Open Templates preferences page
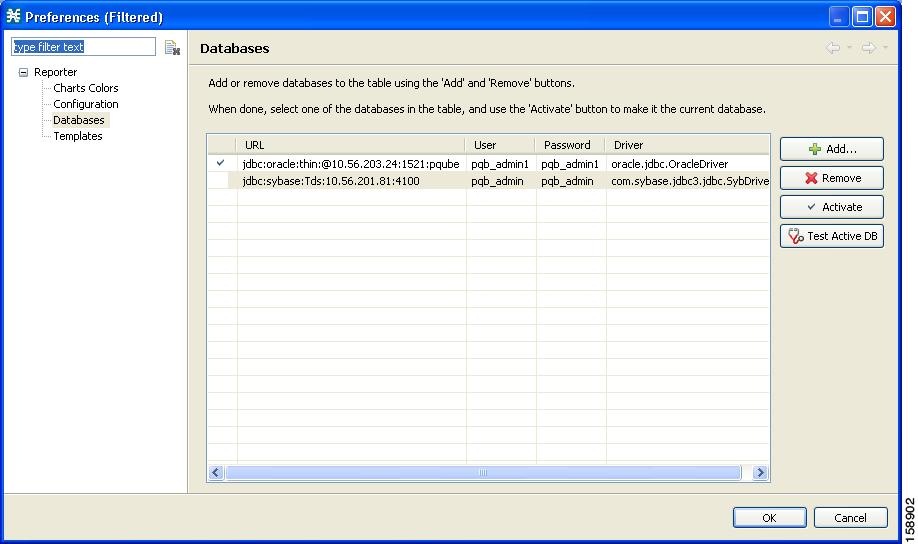This screenshot has width=918, height=544. 78,136
